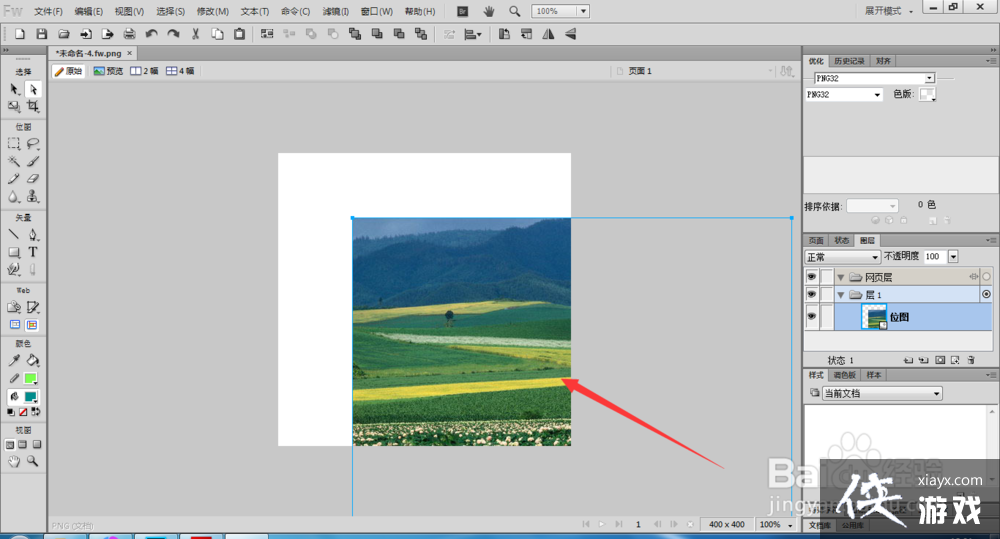Click the Print icon in main toolbar
Viewport: 1000px width, 539px height.
coord(129,34)
